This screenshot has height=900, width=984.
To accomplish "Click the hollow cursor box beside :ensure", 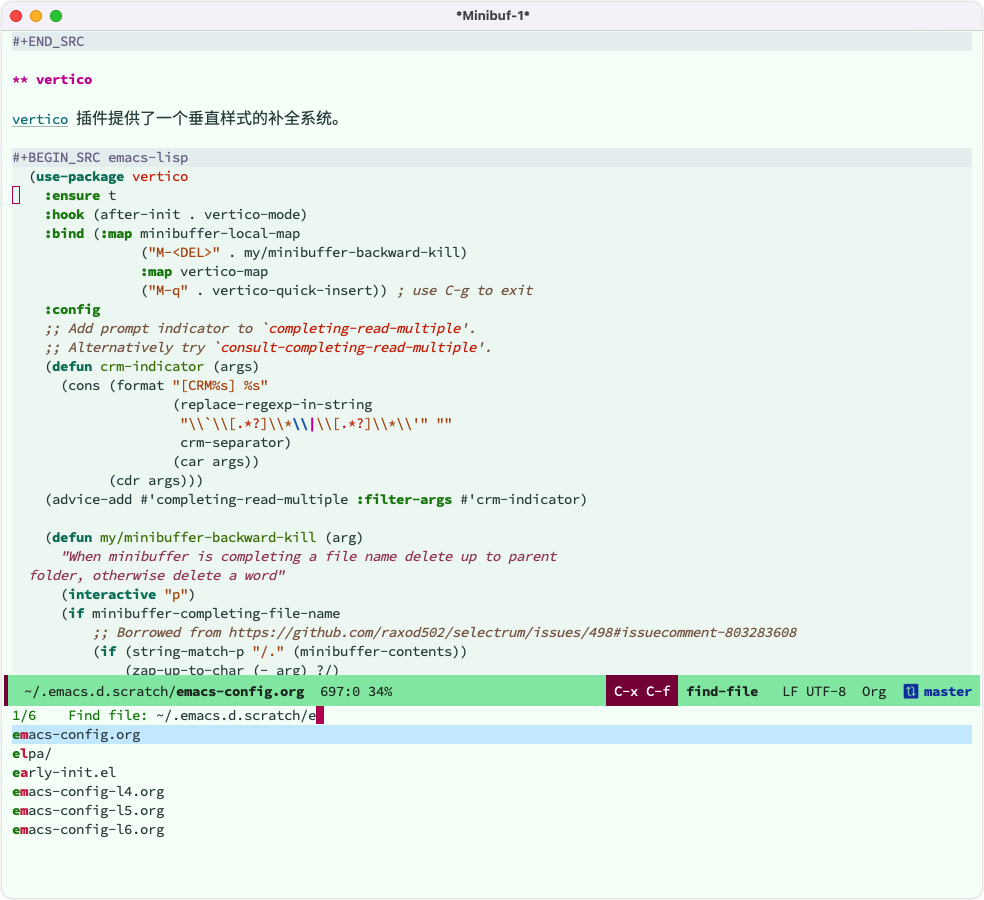I will pyautogui.click(x=16, y=195).
